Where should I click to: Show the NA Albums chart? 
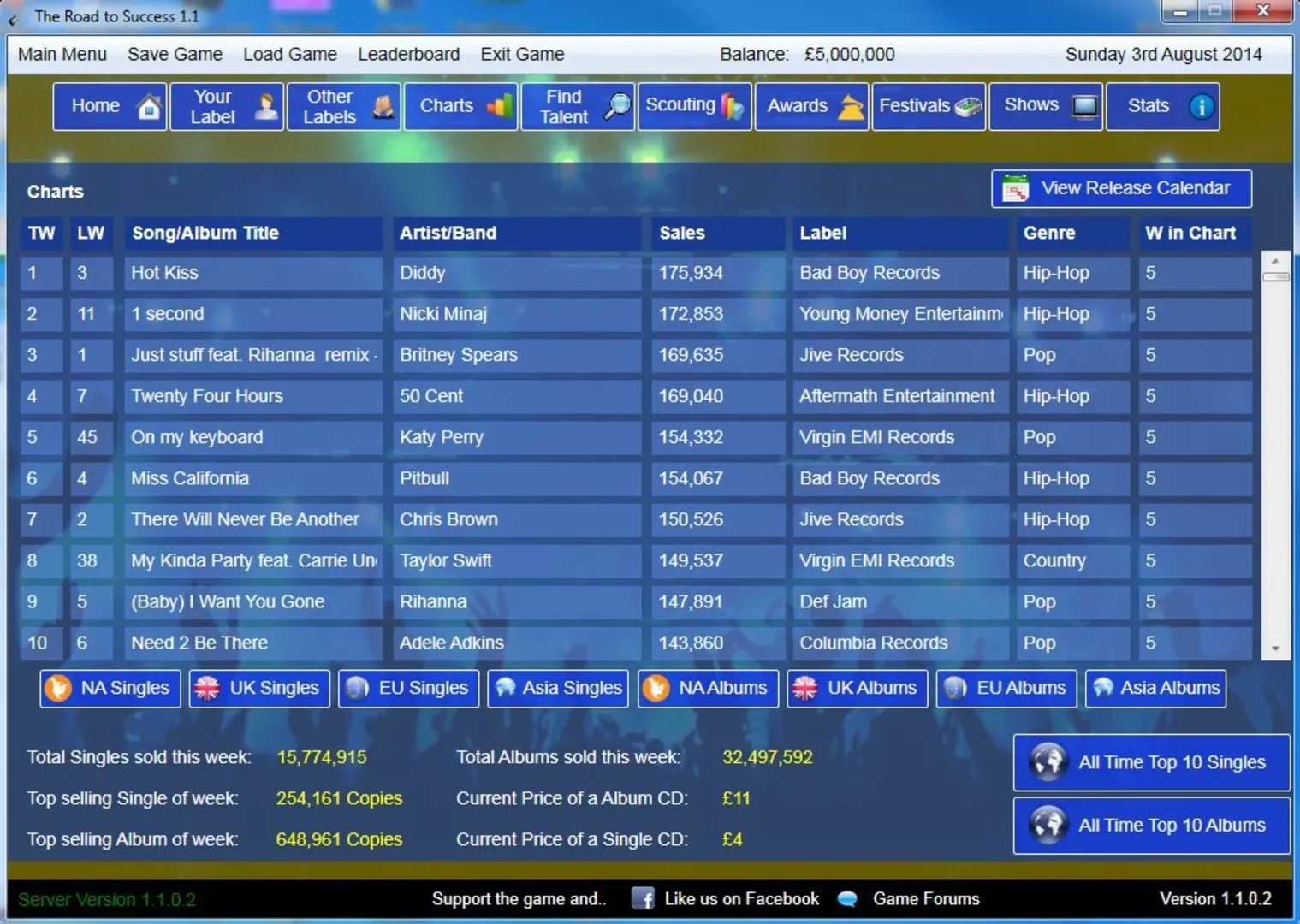coord(708,688)
